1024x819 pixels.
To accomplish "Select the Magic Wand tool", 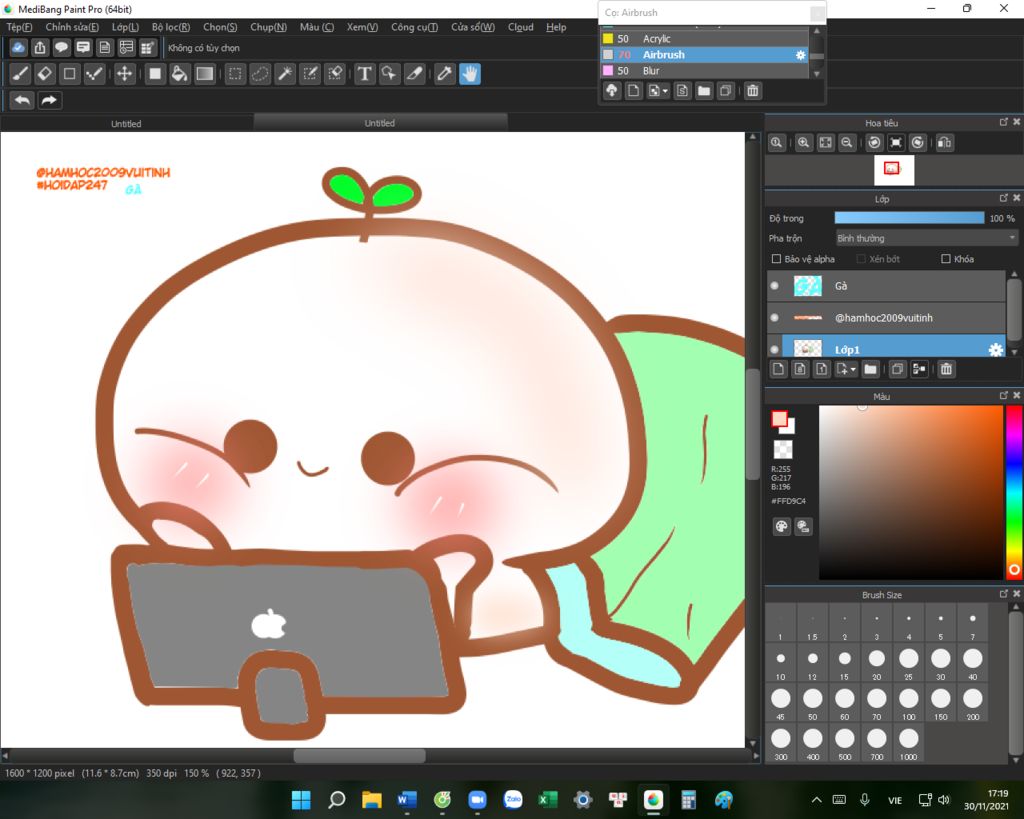I will coord(285,74).
